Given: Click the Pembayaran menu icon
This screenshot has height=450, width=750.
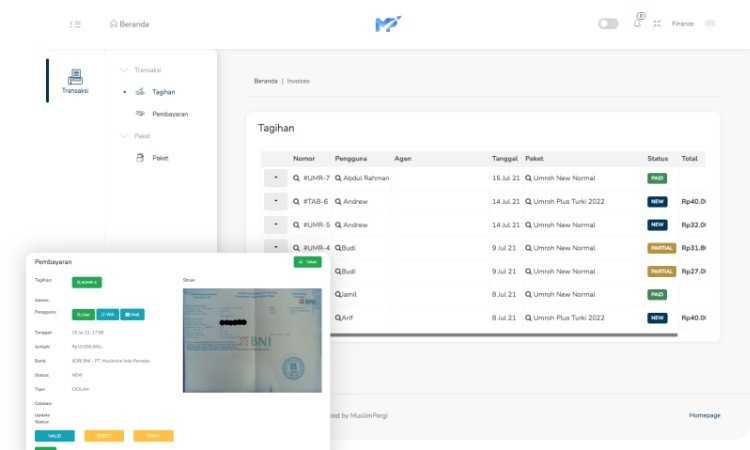Looking at the screenshot, I should point(140,113).
